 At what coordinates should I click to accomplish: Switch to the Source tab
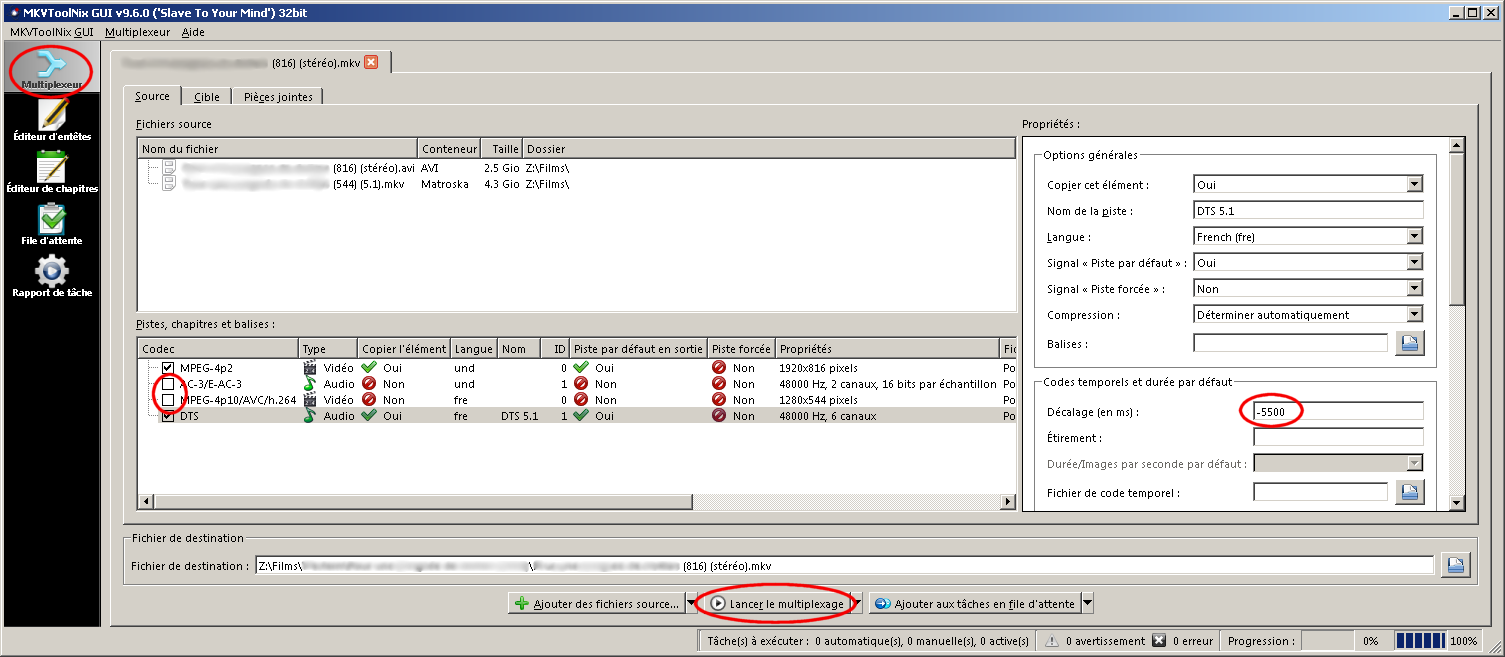153,96
